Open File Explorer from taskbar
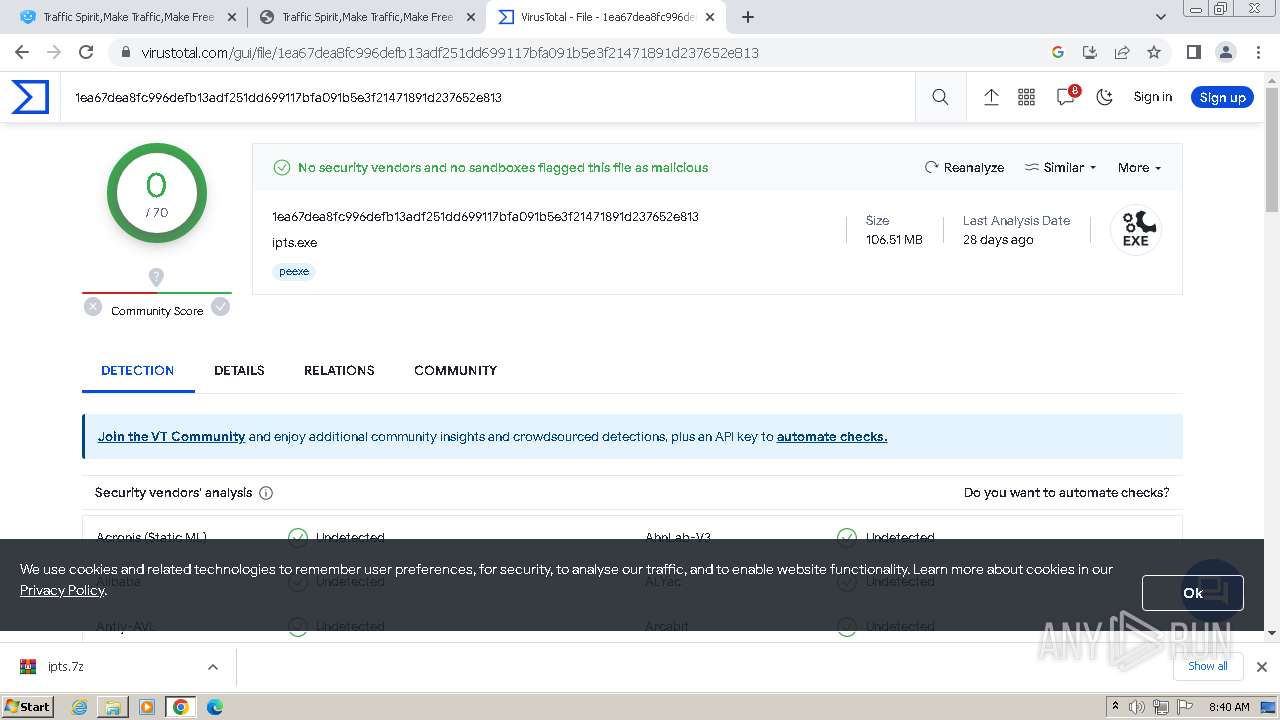1280x720 pixels. pyautogui.click(x=113, y=707)
